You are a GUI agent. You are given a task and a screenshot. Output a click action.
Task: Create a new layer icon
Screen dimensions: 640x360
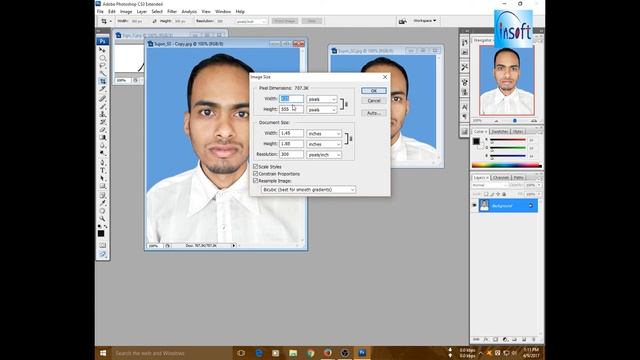click(524, 339)
